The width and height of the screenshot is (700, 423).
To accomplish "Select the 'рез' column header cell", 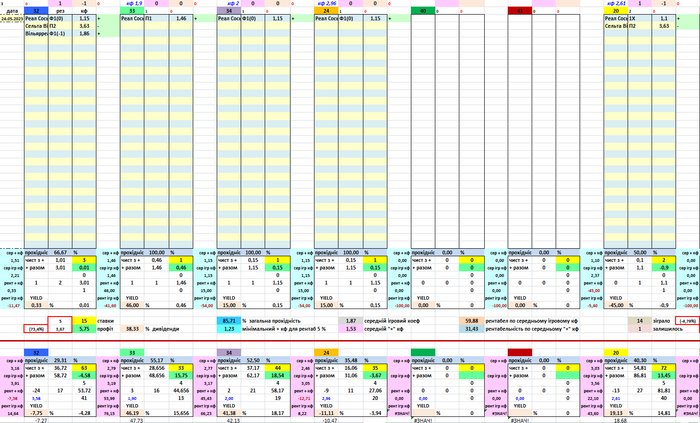I will pos(60,11).
